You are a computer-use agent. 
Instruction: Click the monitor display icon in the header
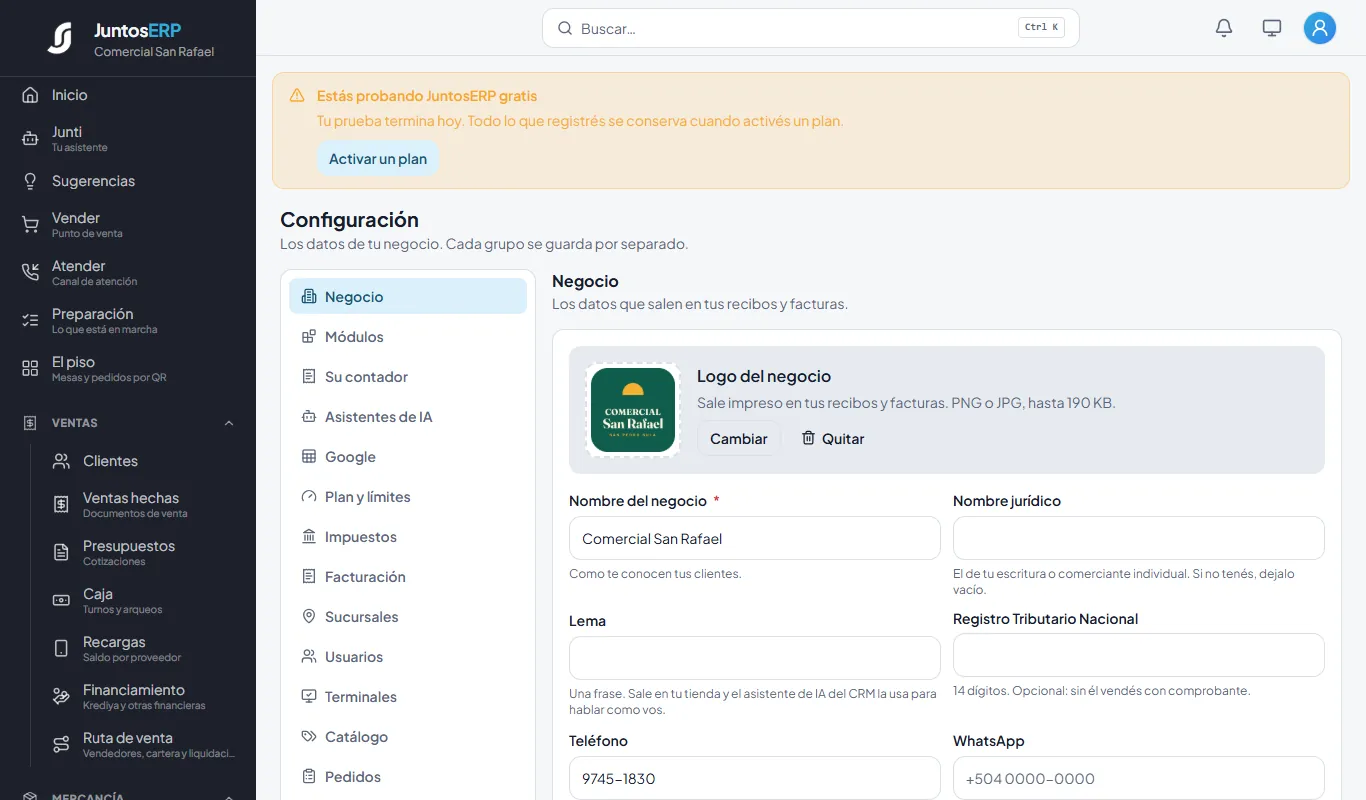[1272, 28]
